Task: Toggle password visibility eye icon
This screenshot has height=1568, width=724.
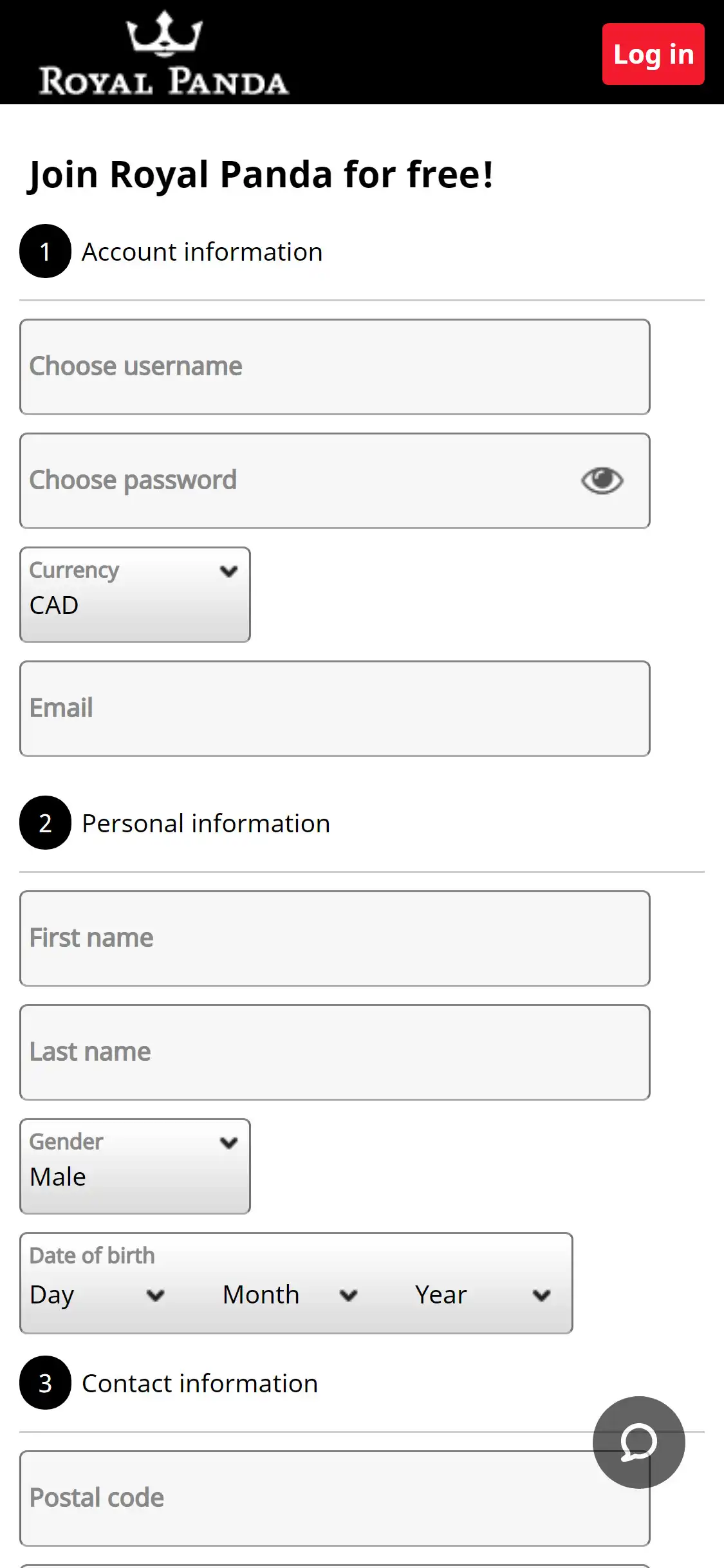Action: click(602, 481)
